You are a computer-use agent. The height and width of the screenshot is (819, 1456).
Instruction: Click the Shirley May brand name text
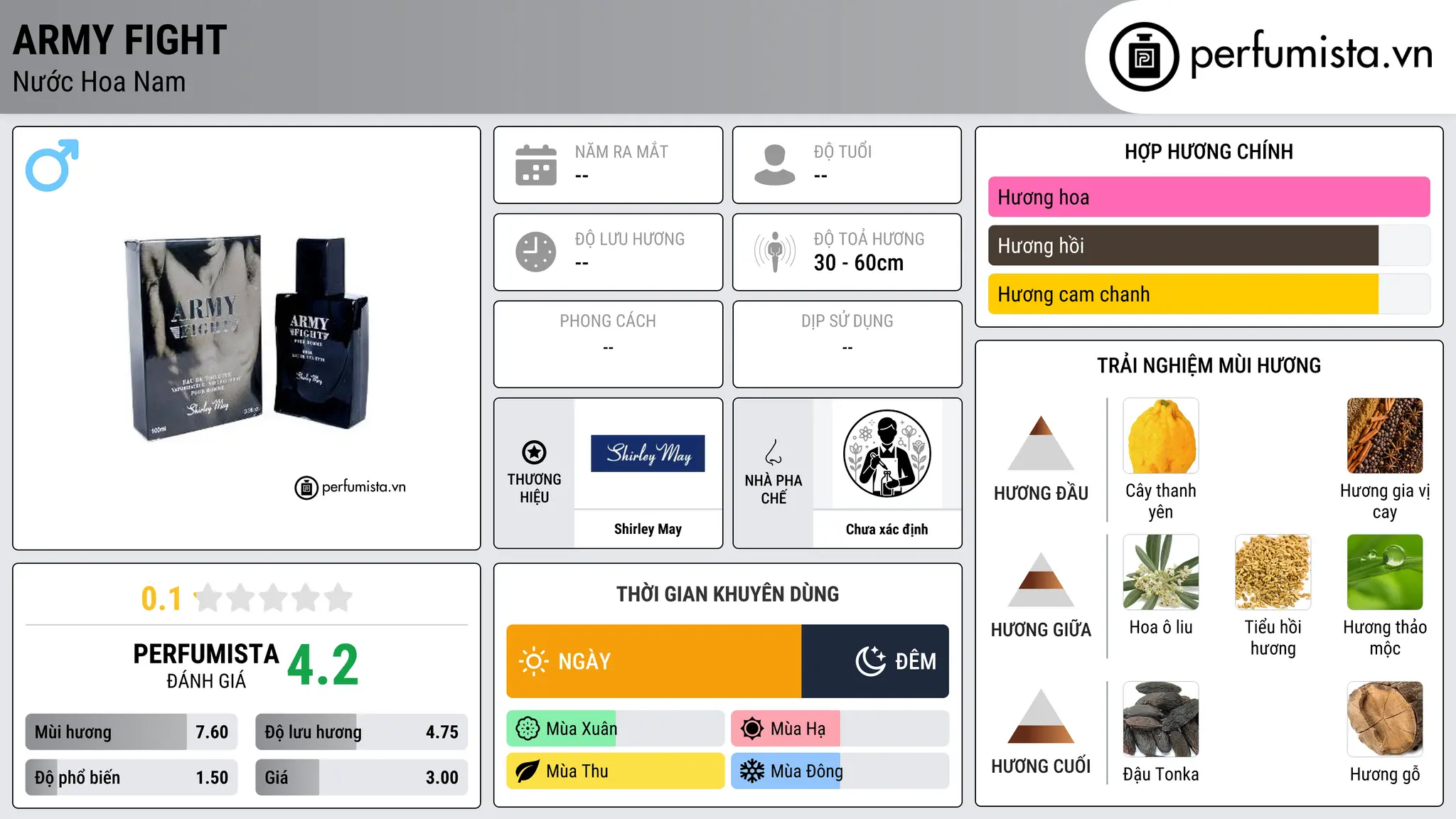tap(648, 529)
